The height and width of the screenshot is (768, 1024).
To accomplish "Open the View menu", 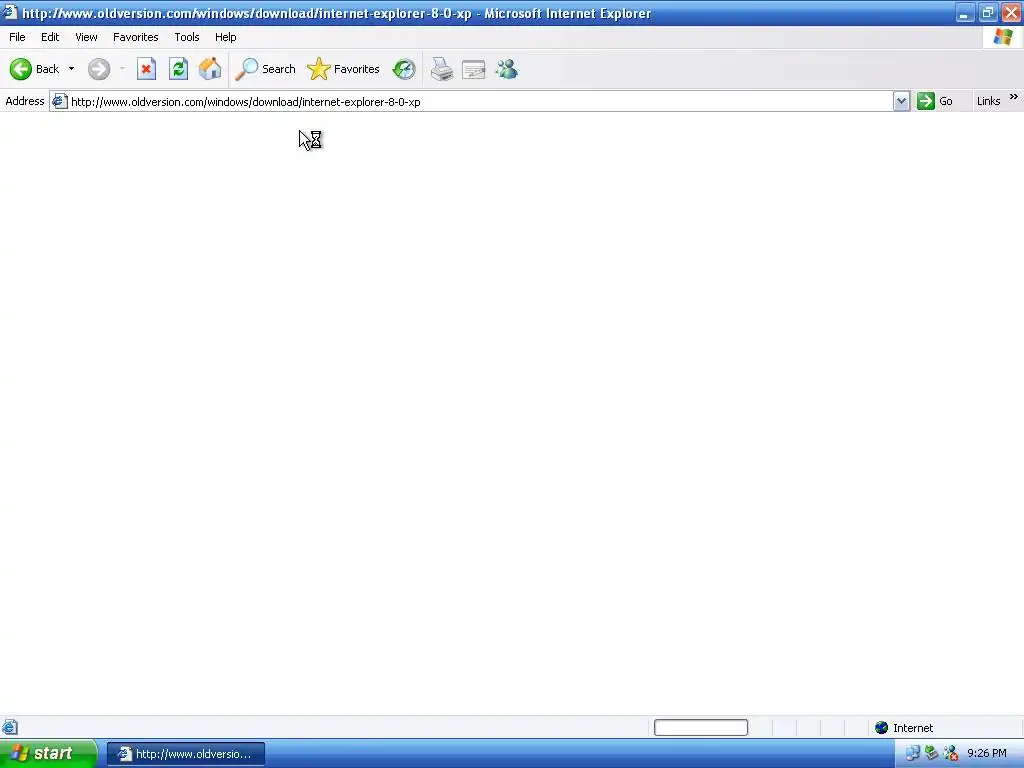I will [86, 37].
